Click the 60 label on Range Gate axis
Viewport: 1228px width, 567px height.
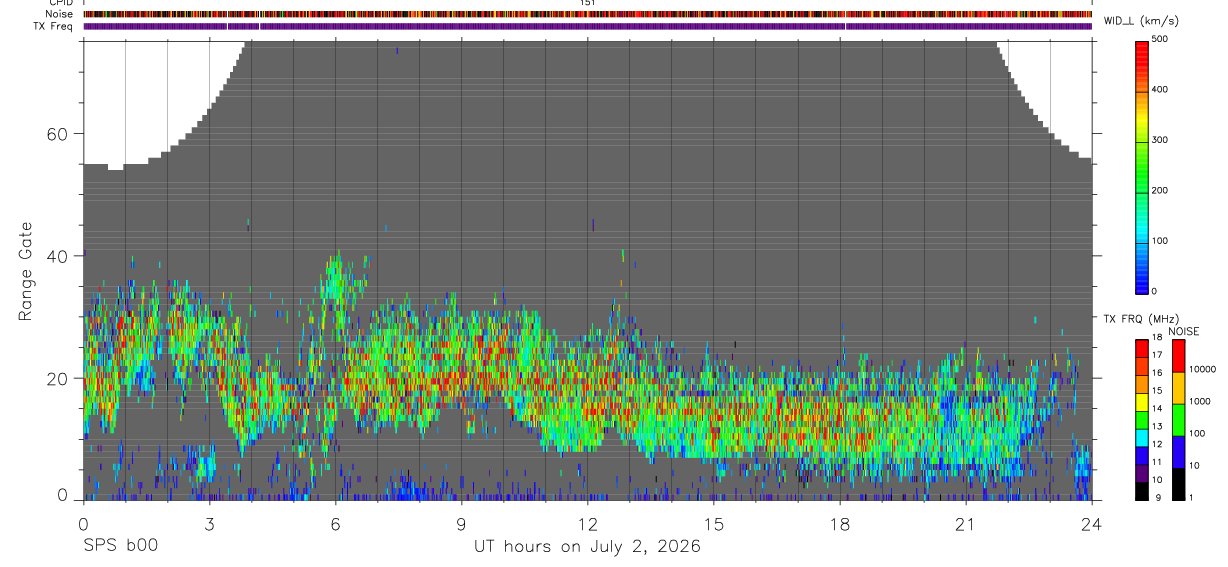pyautogui.click(x=58, y=134)
